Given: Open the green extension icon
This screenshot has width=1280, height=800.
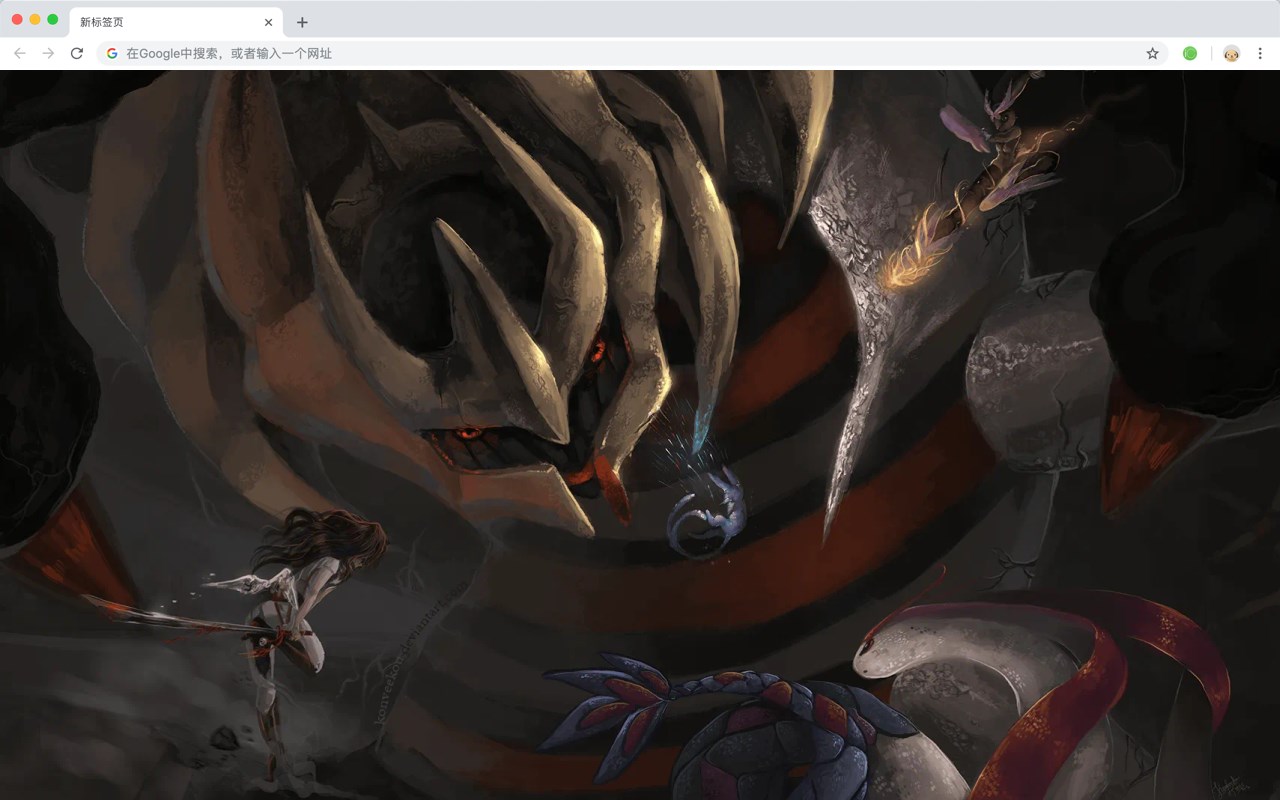Looking at the screenshot, I should pyautogui.click(x=1190, y=53).
